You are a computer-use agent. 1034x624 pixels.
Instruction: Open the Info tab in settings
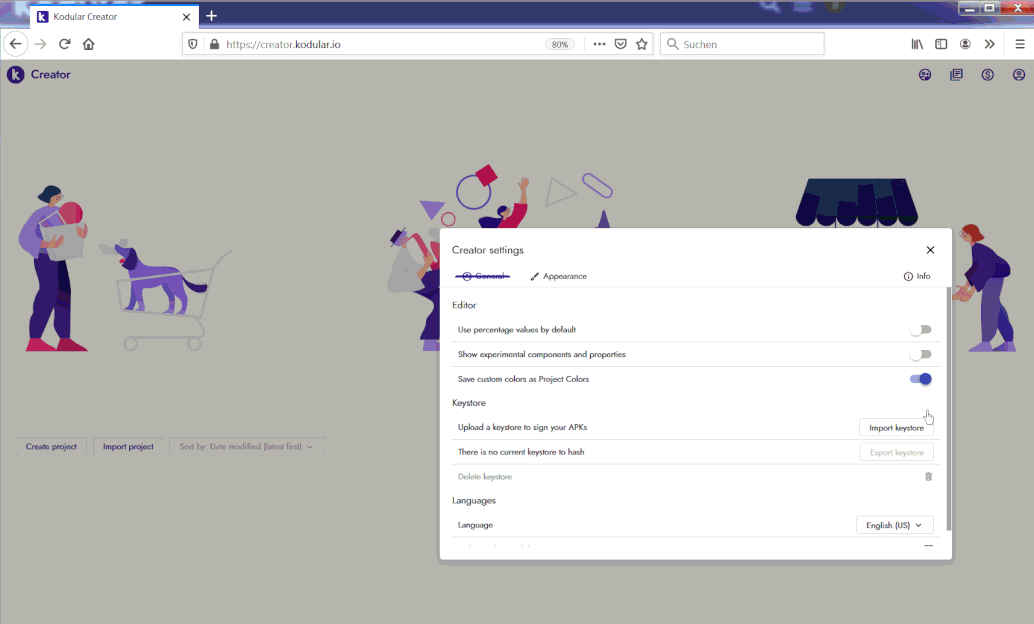point(916,276)
